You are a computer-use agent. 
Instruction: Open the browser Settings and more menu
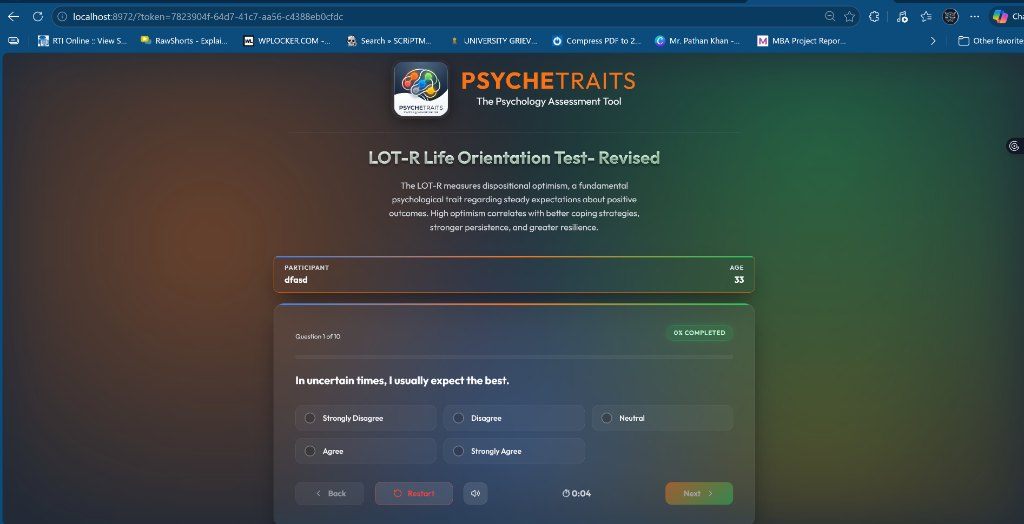[x=974, y=17]
